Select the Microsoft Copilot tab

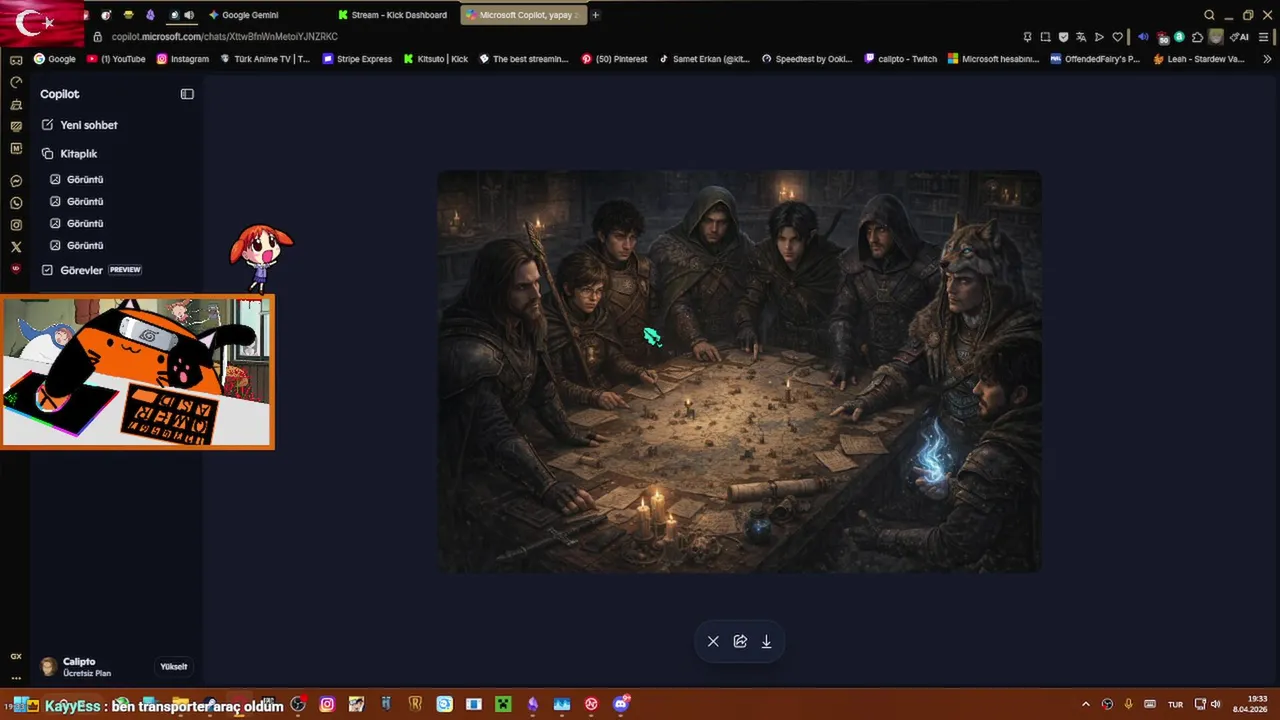[x=524, y=15]
